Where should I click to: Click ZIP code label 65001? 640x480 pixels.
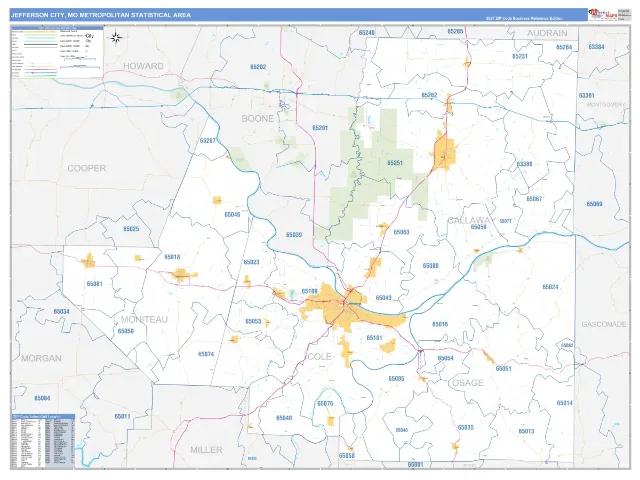(415, 465)
